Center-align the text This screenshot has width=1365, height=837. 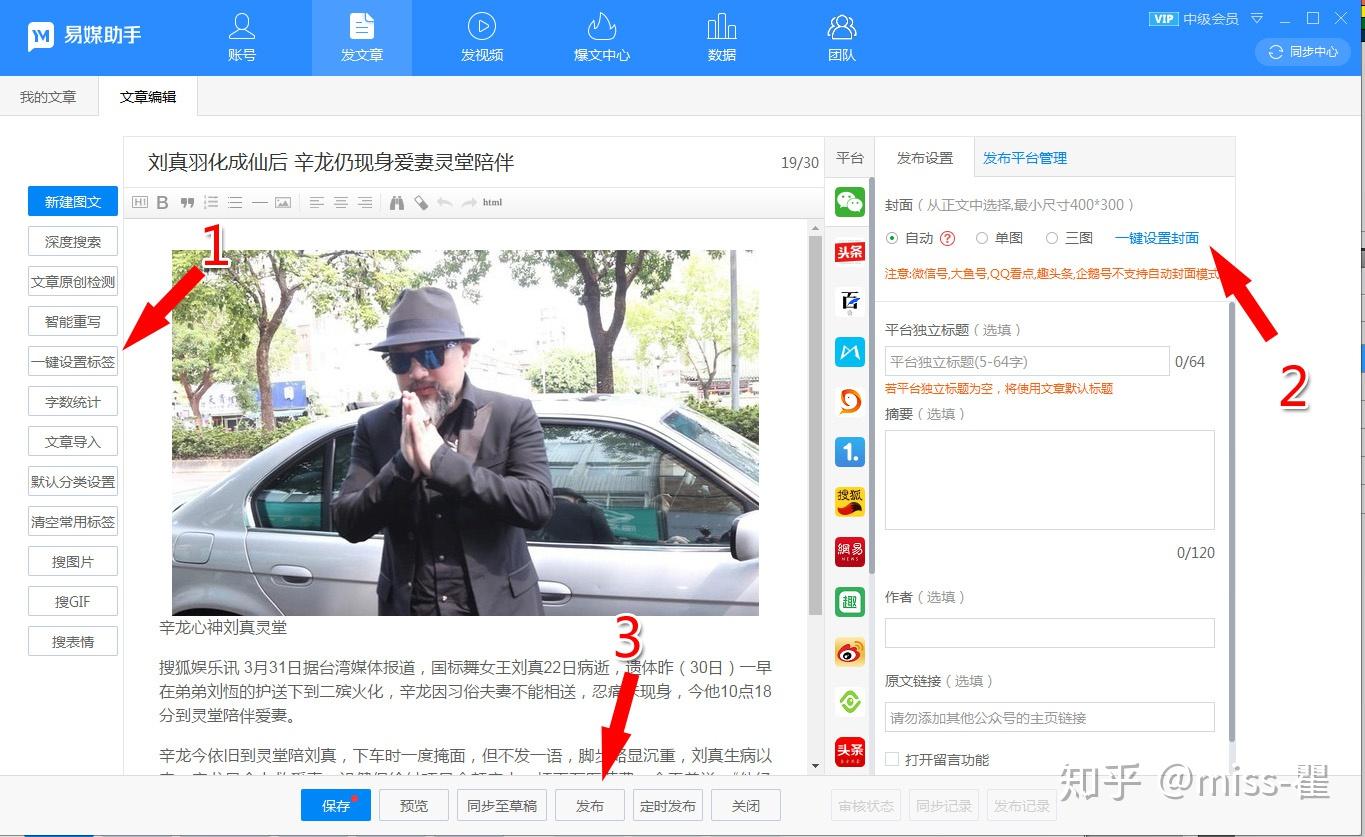coord(341,203)
